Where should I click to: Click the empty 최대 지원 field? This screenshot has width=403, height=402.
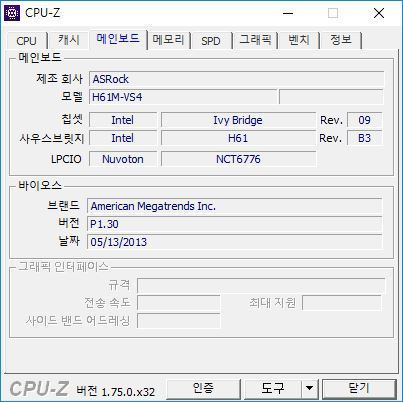[x=342, y=303]
